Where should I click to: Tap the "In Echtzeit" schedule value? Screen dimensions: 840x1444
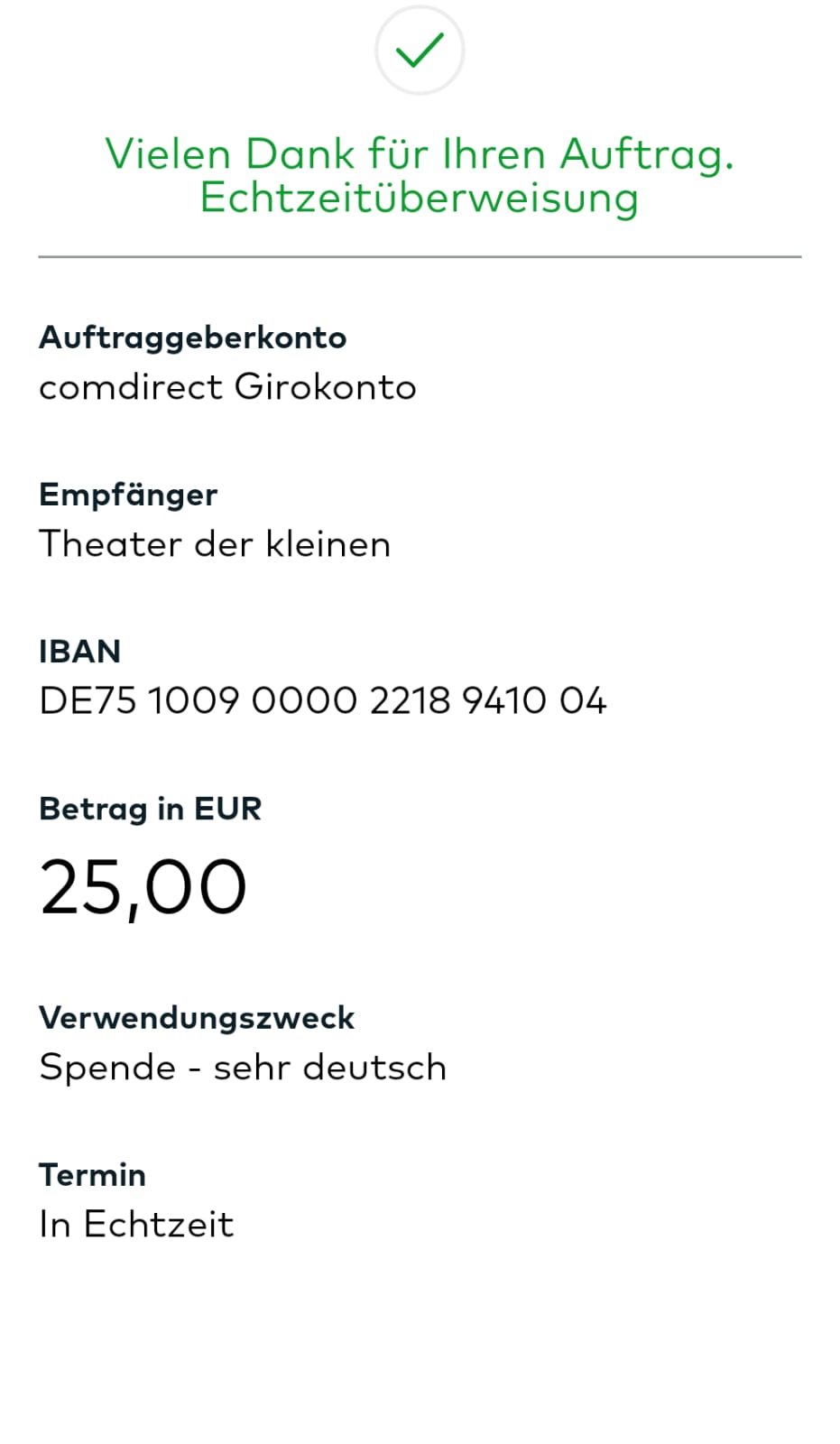coord(136,1225)
